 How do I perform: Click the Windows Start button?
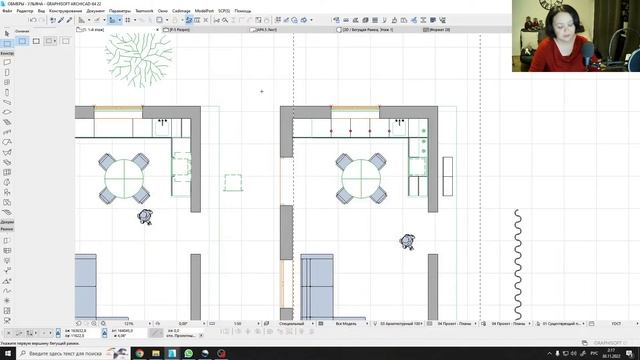(7, 353)
